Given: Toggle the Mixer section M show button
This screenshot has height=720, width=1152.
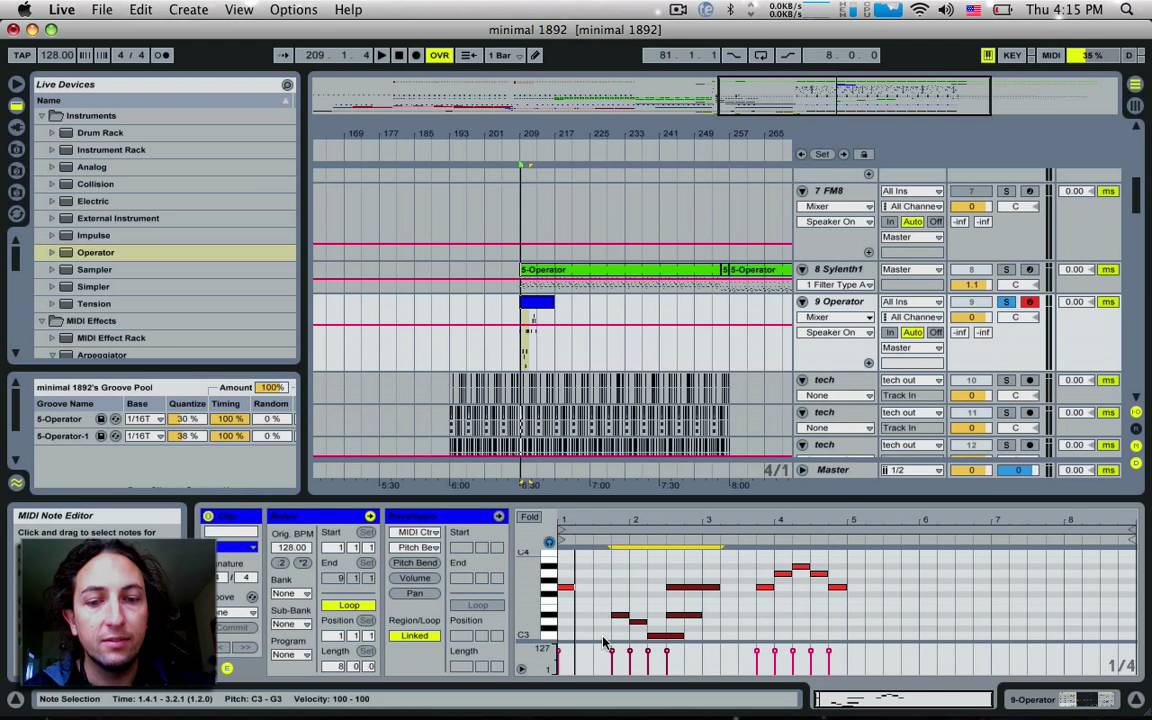Looking at the screenshot, I should click(x=1136, y=446).
